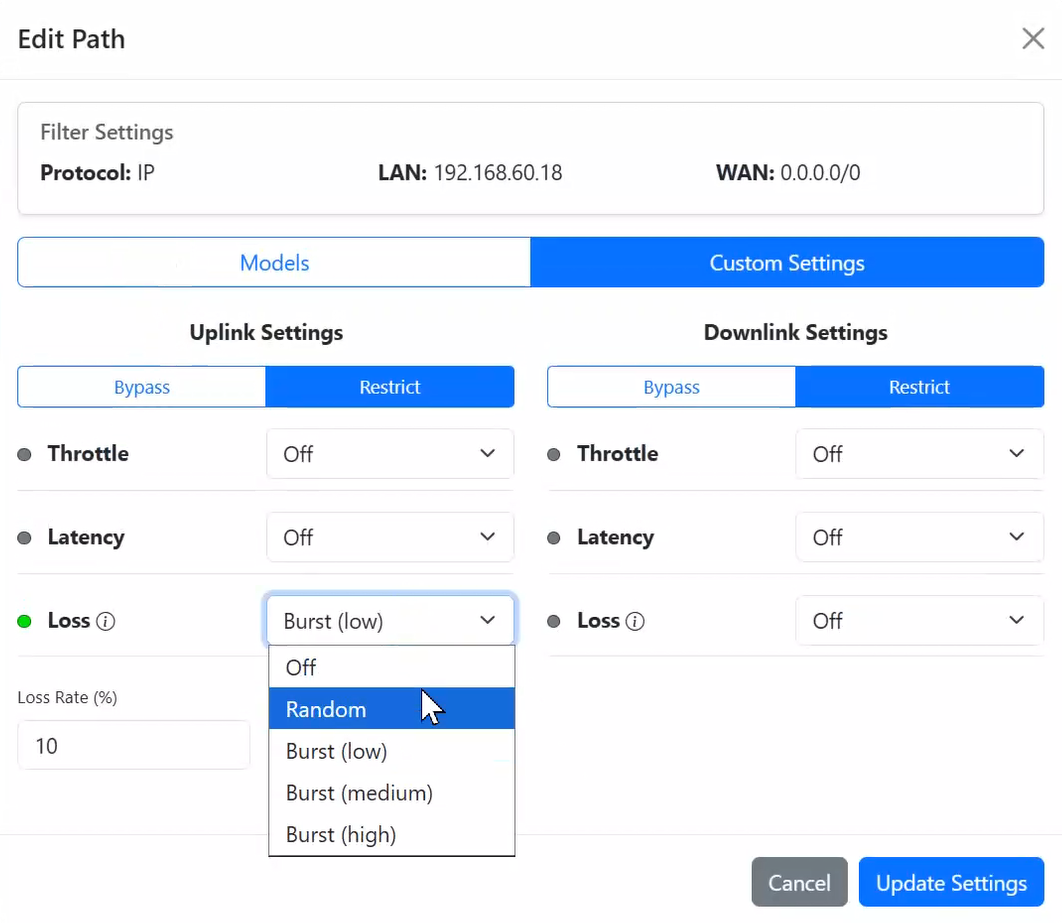Click the Downlink Throttle status dot
1062x923 pixels.
554,454
